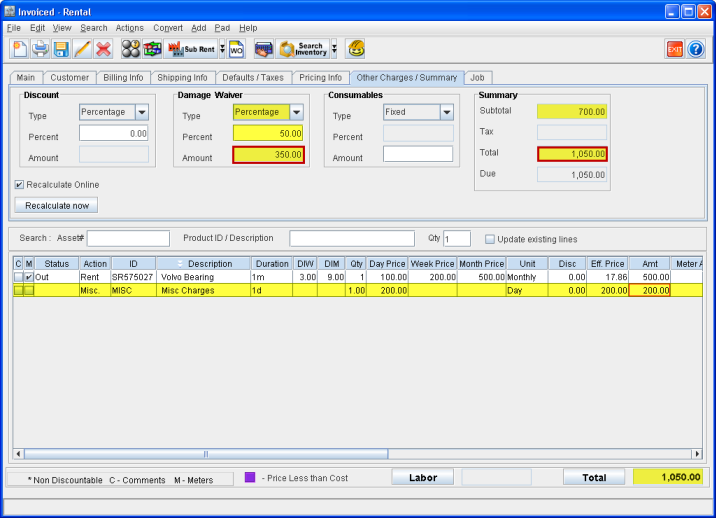Click the keyboard with hand icon
Image resolution: width=716 pixels, height=518 pixels.
(x=263, y=48)
